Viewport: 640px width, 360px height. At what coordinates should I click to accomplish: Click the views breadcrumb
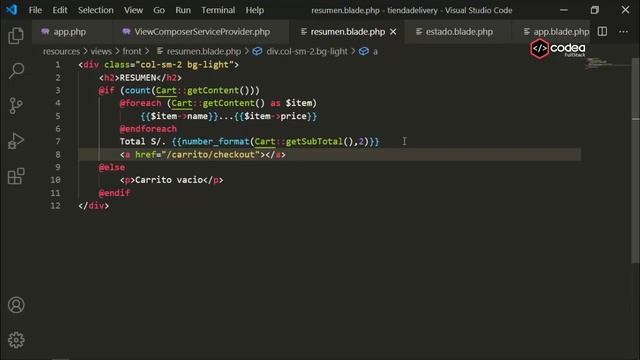101,51
